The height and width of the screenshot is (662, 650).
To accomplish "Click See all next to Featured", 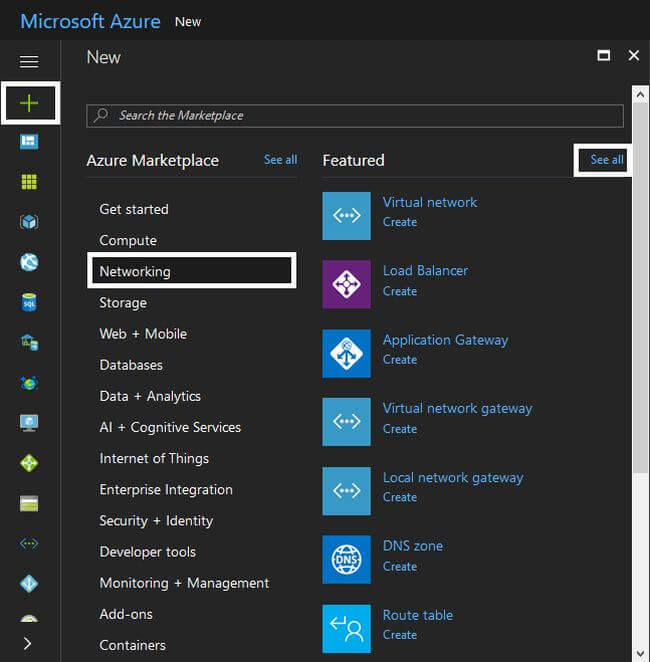I will tap(606, 160).
